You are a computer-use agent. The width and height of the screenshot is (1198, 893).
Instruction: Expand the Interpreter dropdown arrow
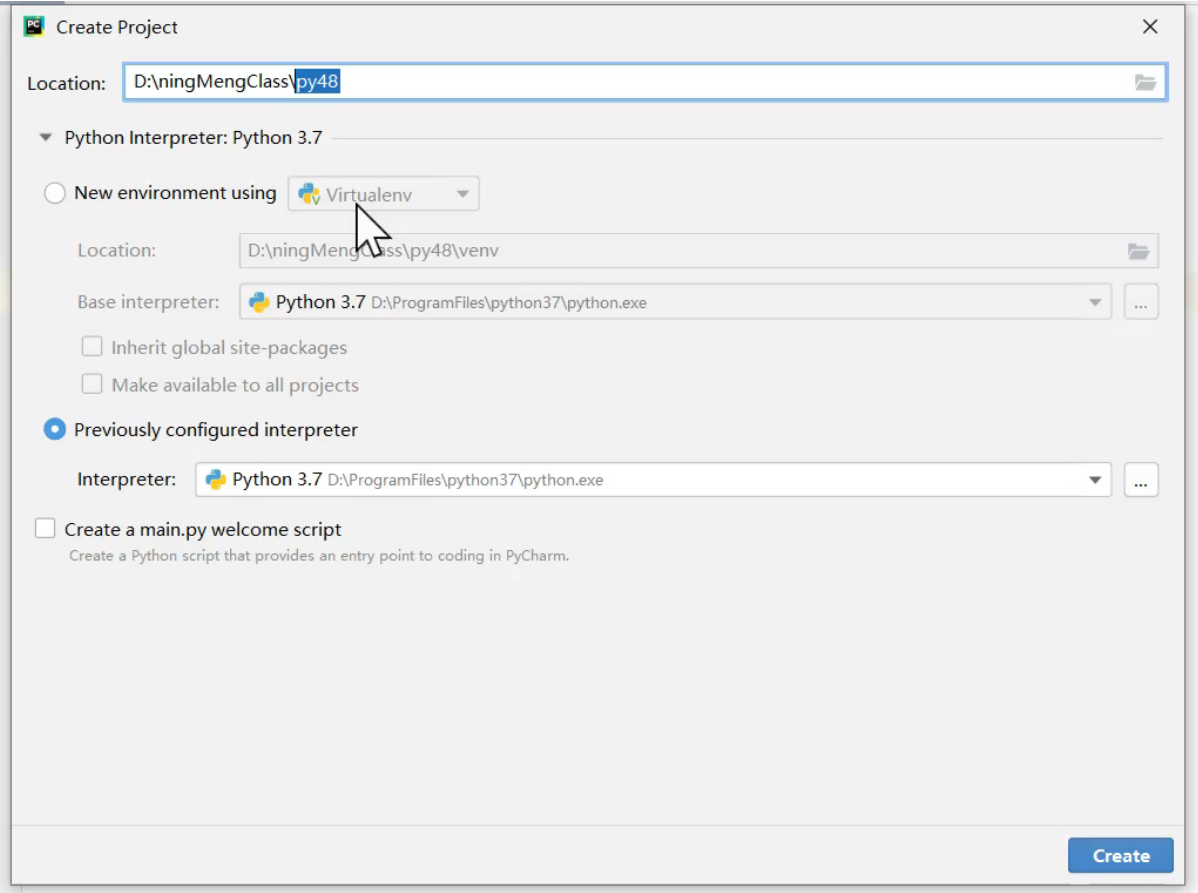[1094, 480]
